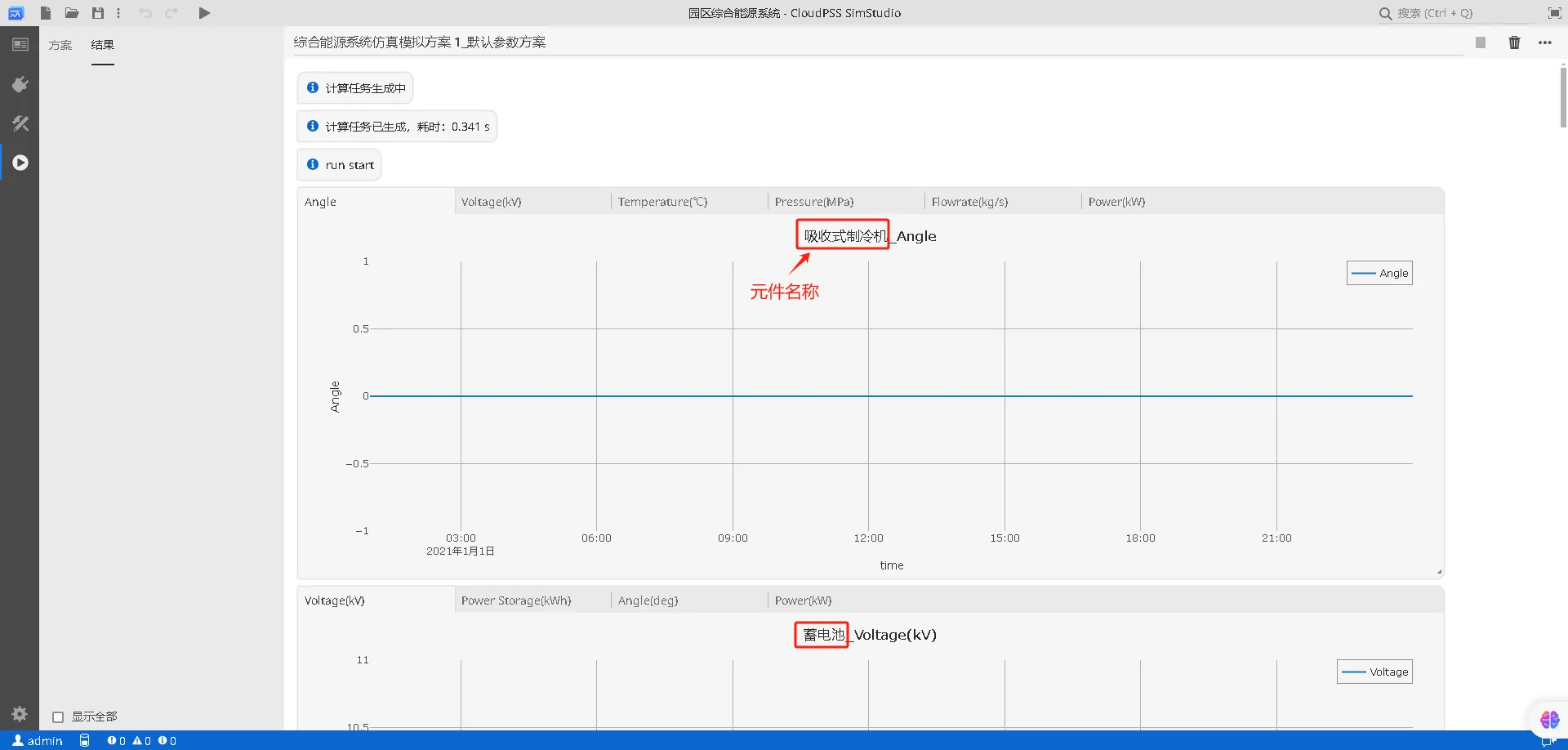Select the Angle tab in the first chart
The image size is (1568, 750).
(376, 202)
